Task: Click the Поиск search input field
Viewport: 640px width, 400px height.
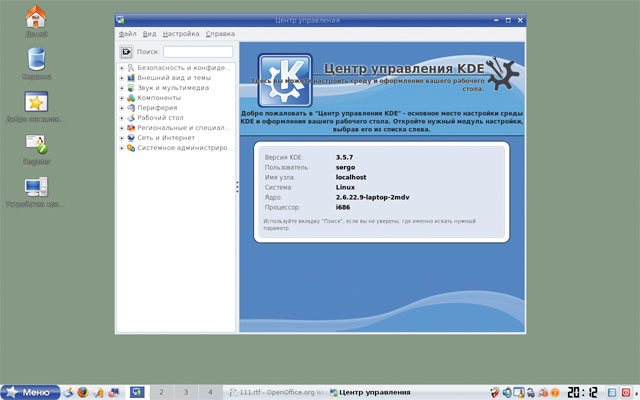Action: coord(198,52)
